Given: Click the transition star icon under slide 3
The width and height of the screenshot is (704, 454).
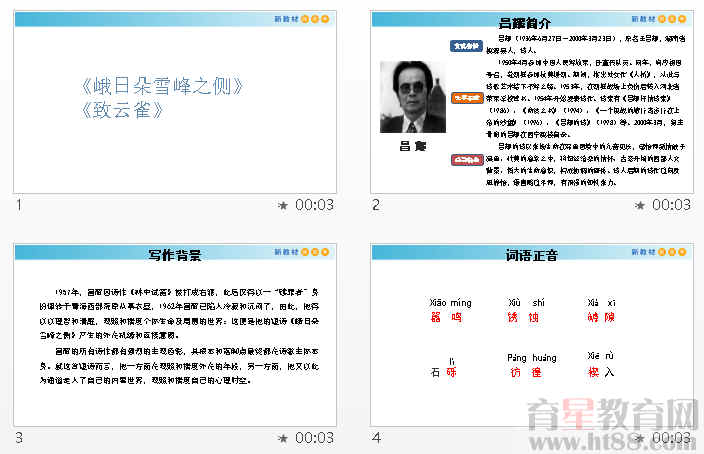Looking at the screenshot, I should [283, 438].
